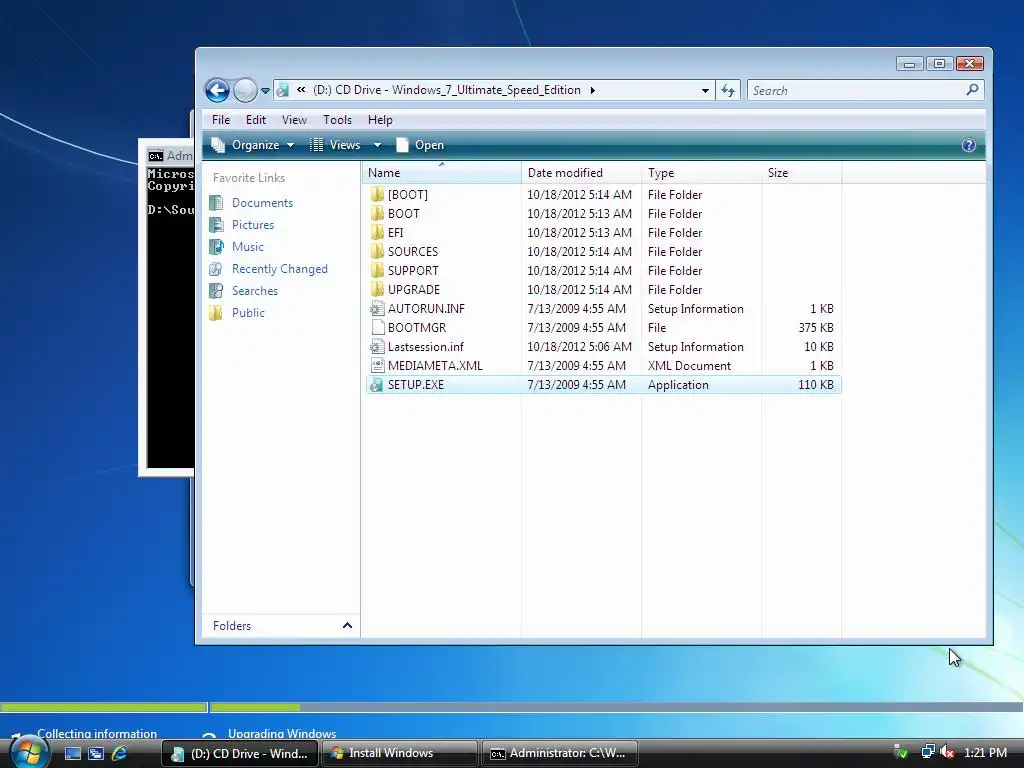1024x768 pixels.
Task: Open recent pages dropdown beside Forward button
Action: [x=265, y=91]
